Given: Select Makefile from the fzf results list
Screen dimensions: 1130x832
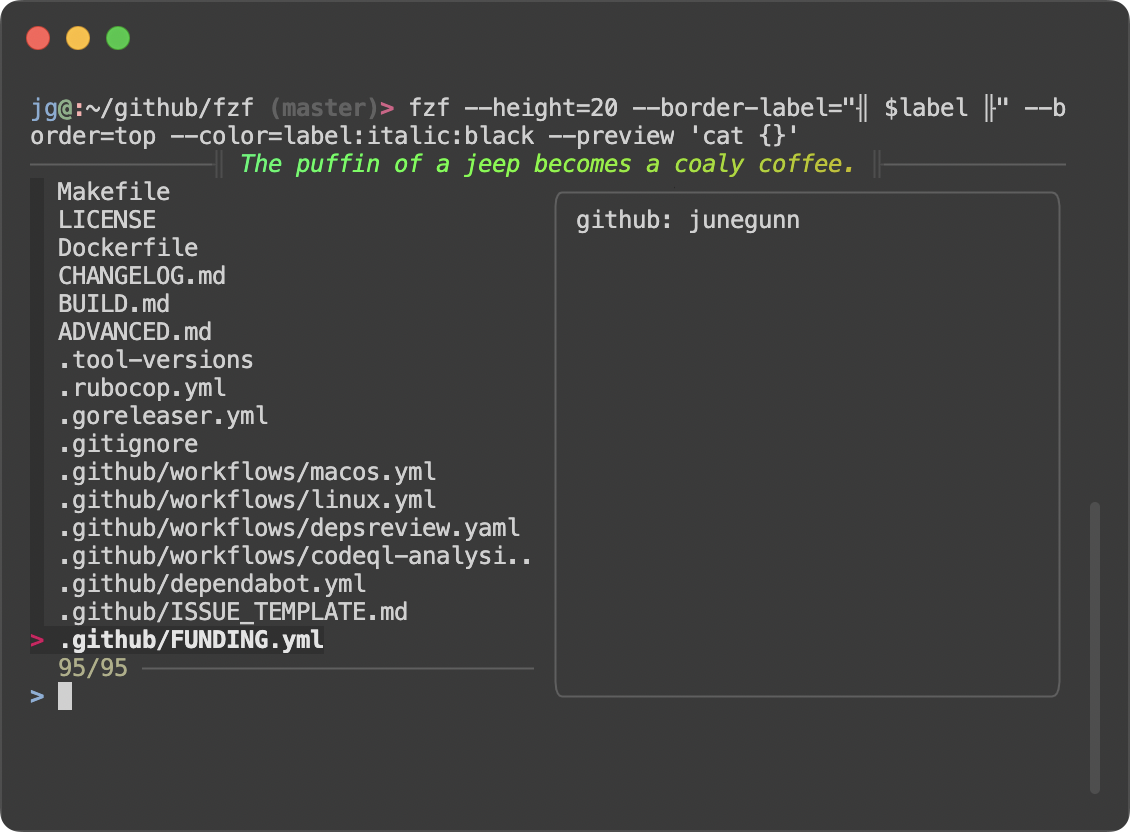Looking at the screenshot, I should (113, 191).
